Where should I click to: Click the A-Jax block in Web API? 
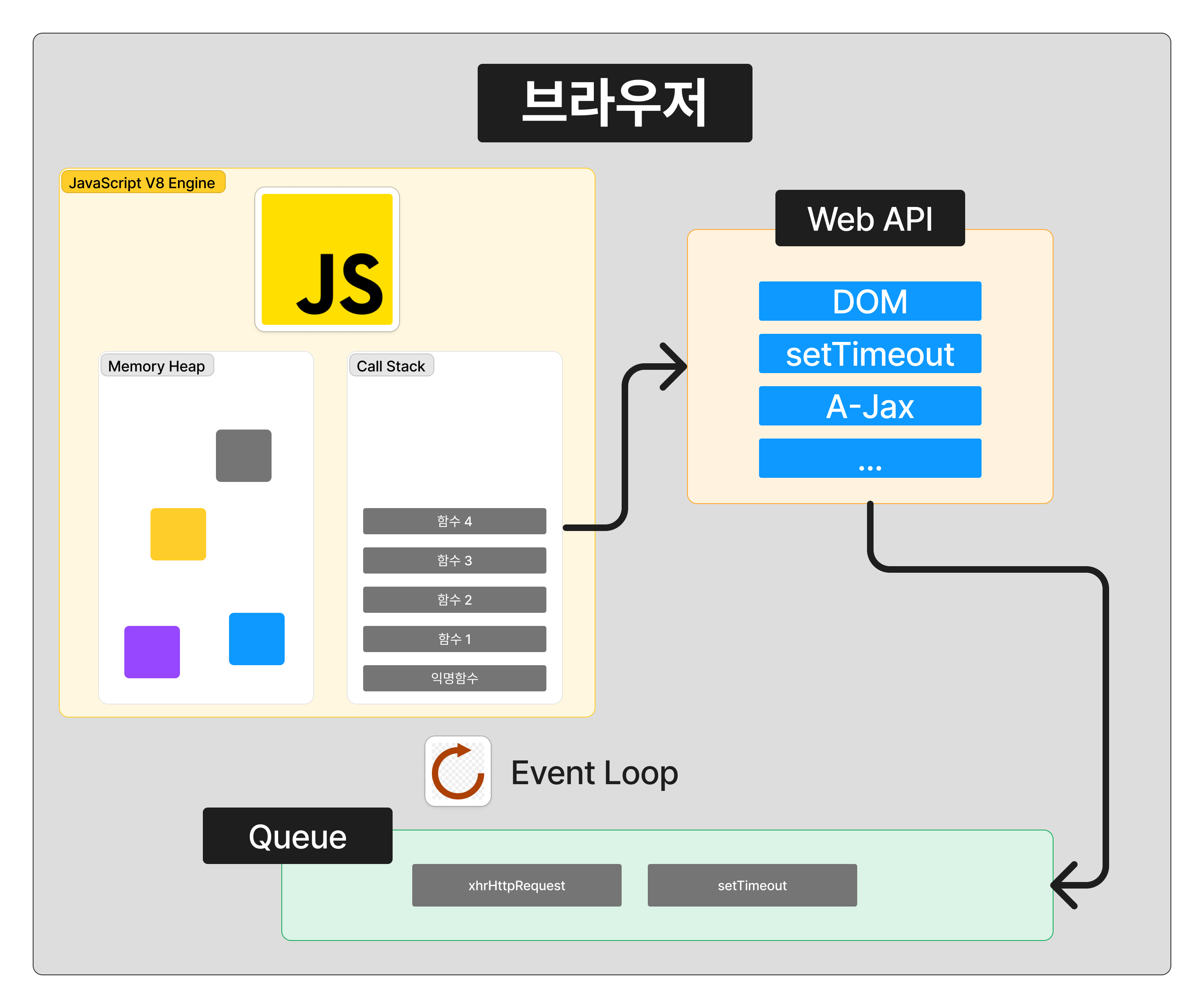(x=870, y=406)
